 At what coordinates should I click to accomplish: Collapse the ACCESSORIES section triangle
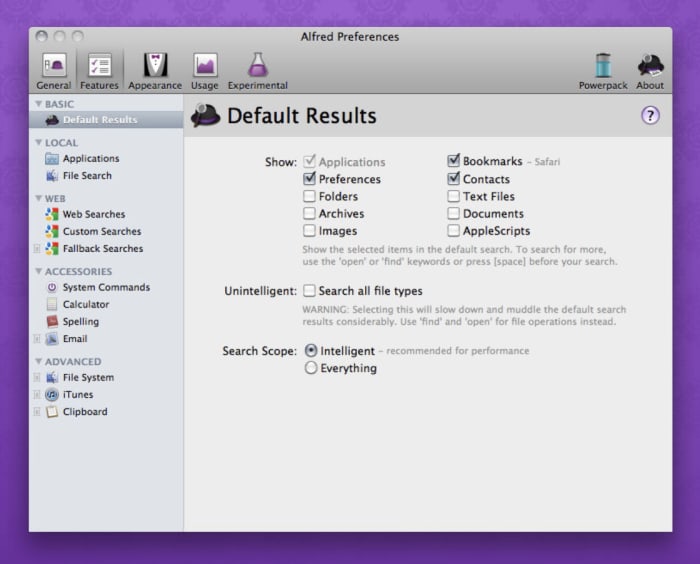click(x=39, y=271)
